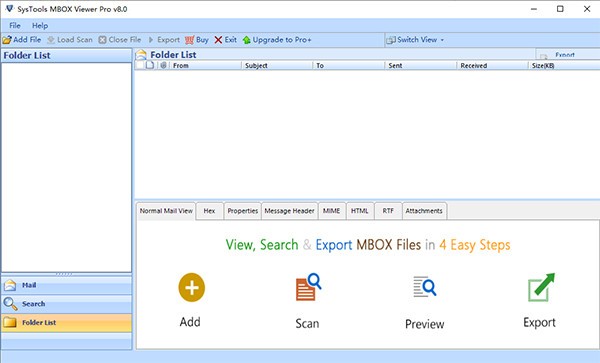Click the red Exit icon

(218, 40)
